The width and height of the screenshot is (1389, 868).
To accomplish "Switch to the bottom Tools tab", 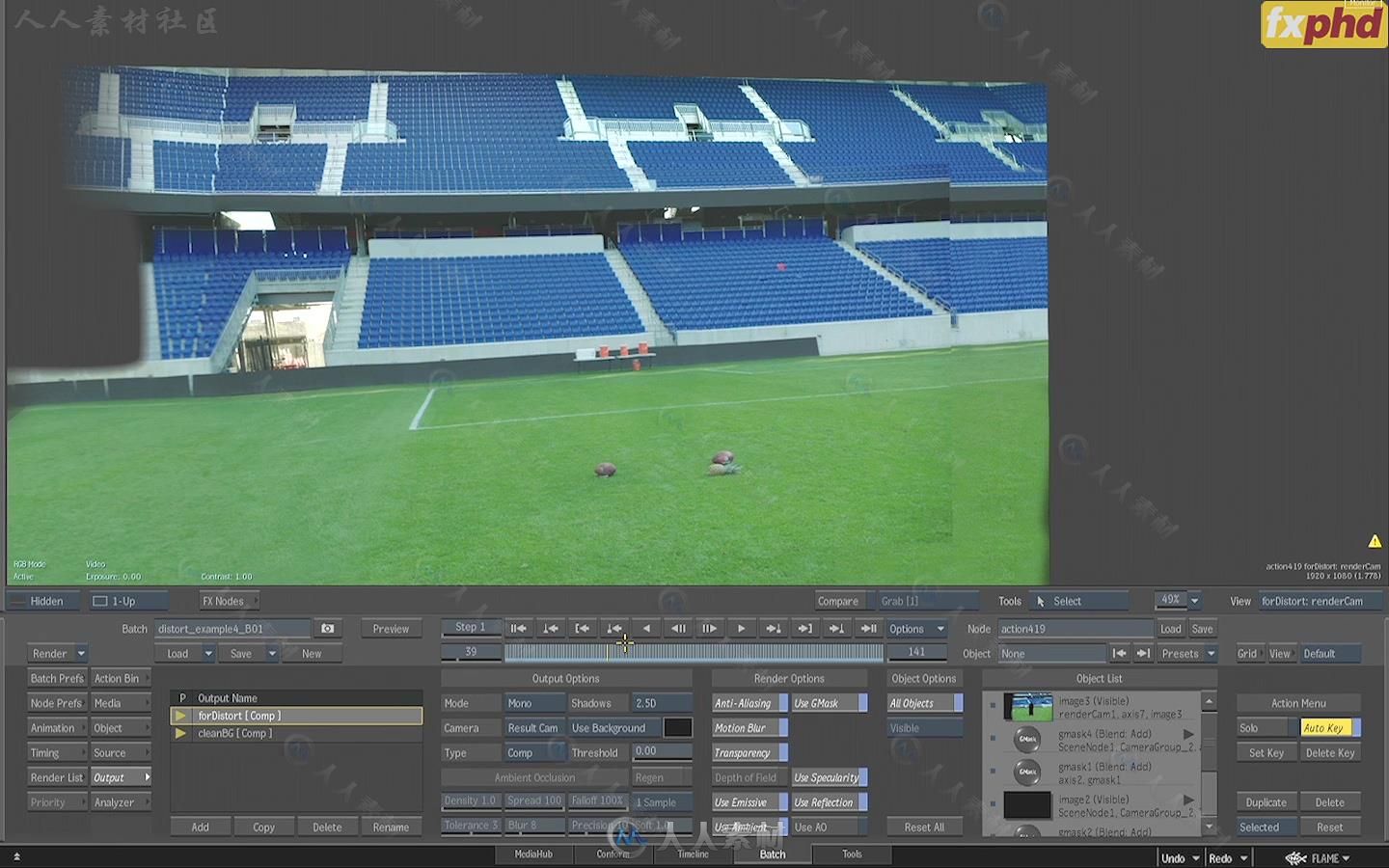I will pos(852,854).
